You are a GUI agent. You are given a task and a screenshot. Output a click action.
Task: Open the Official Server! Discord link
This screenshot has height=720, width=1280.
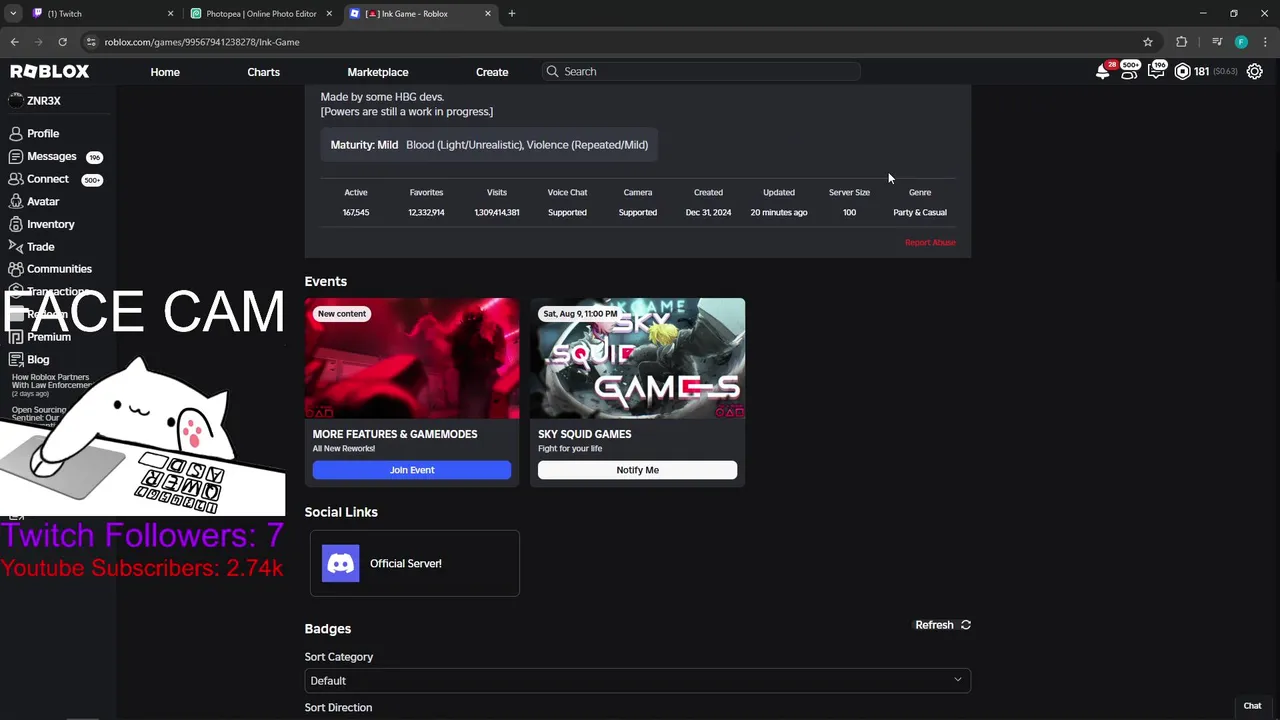pyautogui.click(x=415, y=563)
